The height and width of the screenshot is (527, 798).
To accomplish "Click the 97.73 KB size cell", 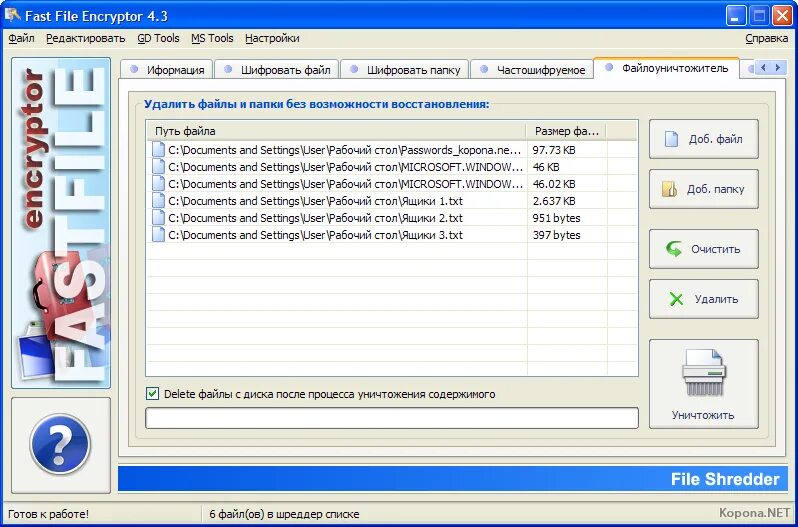I will pos(554,150).
